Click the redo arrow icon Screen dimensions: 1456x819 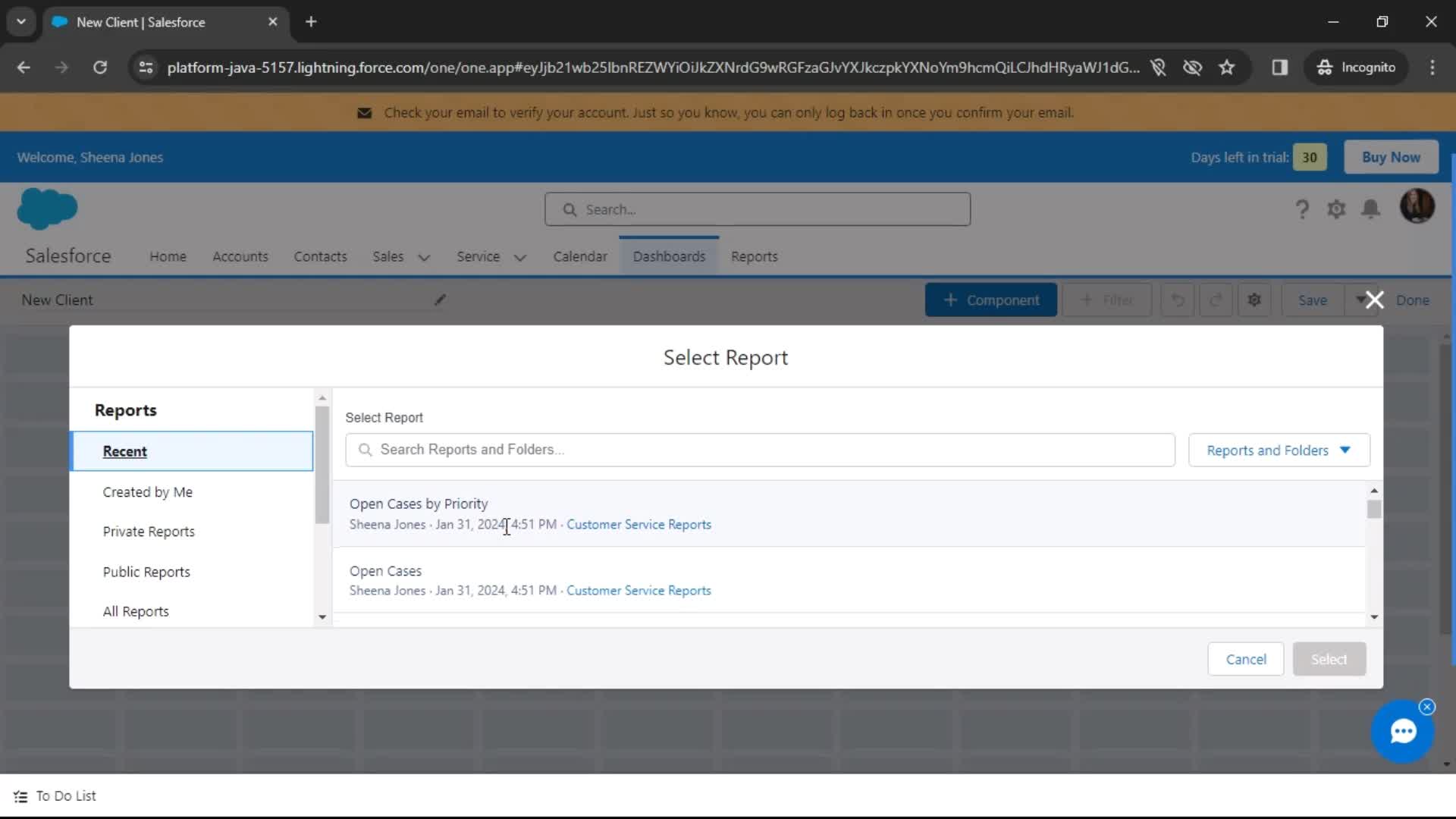click(1216, 300)
